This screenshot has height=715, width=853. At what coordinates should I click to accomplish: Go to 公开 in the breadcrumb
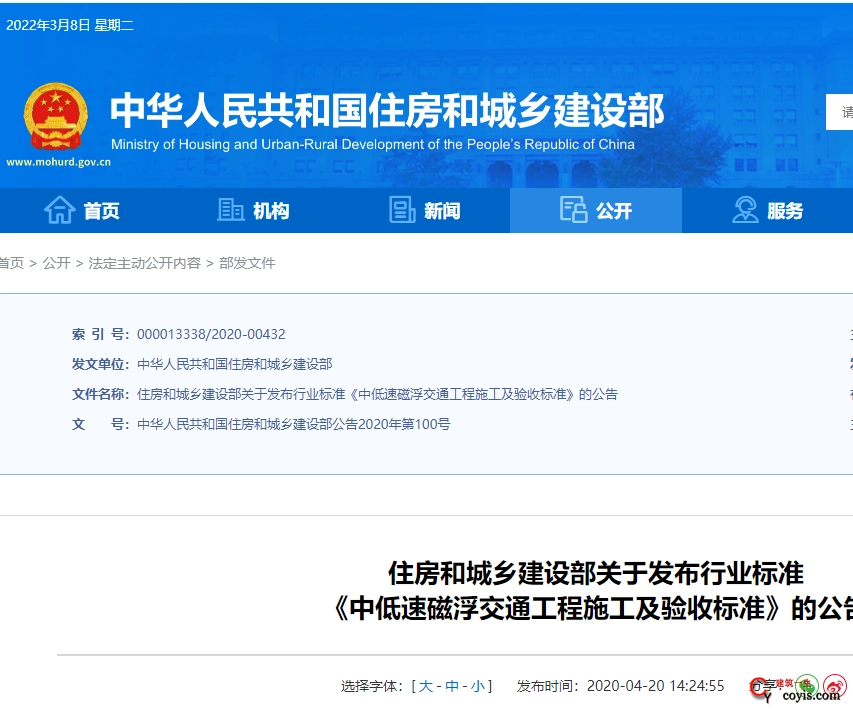(57, 263)
